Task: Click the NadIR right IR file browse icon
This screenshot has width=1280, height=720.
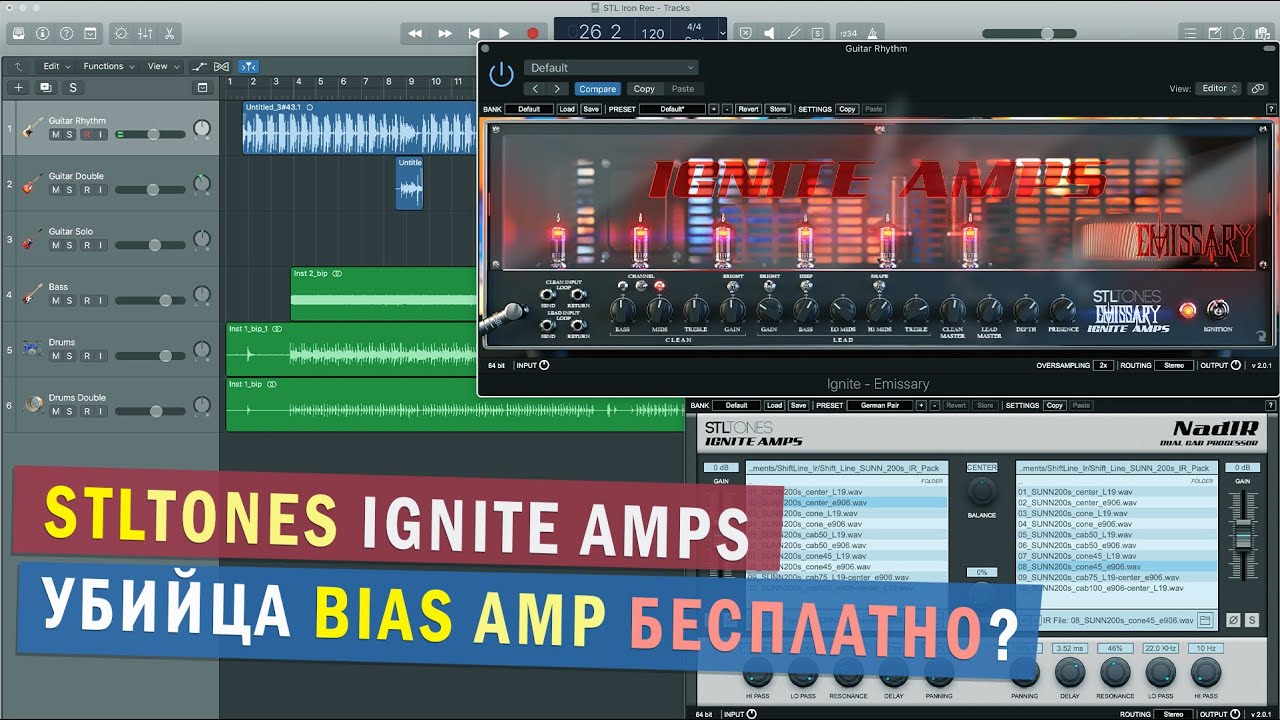Action: pos(1205,620)
